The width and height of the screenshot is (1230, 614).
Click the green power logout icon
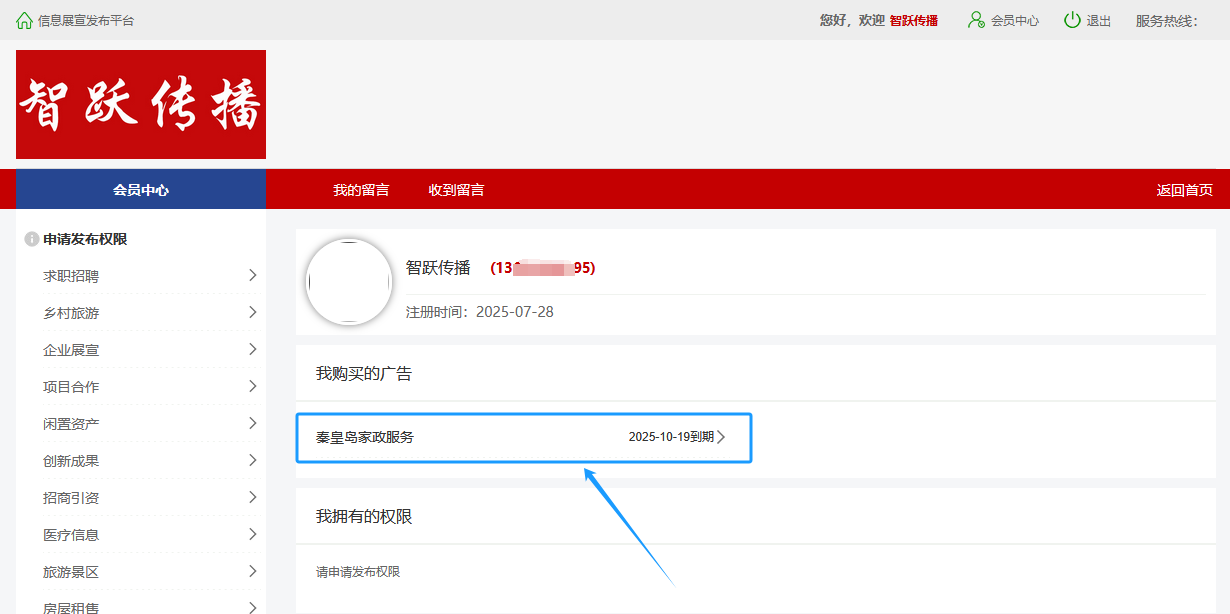(x=1072, y=20)
